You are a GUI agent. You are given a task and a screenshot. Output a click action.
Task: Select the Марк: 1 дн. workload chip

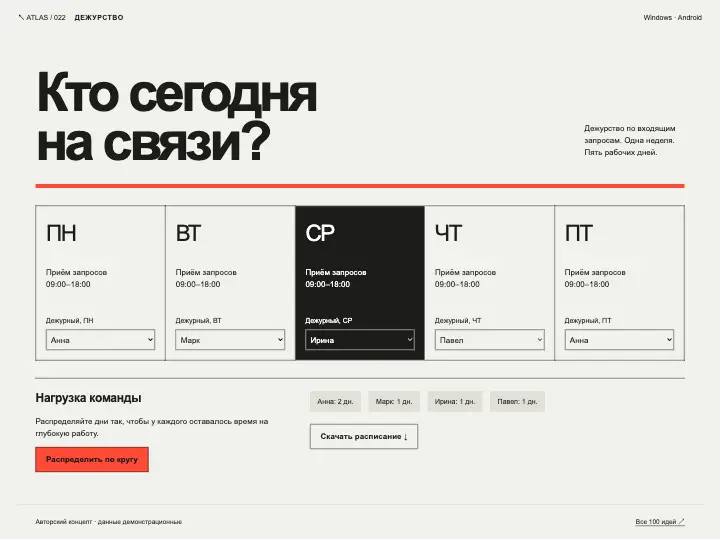click(x=394, y=401)
